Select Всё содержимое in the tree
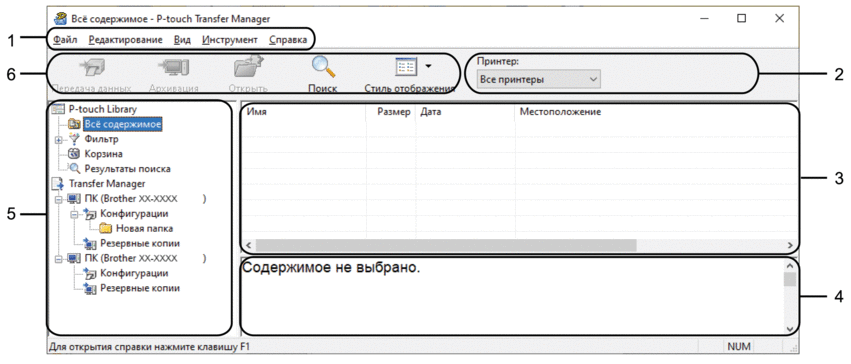The image size is (851, 364). 123,124
